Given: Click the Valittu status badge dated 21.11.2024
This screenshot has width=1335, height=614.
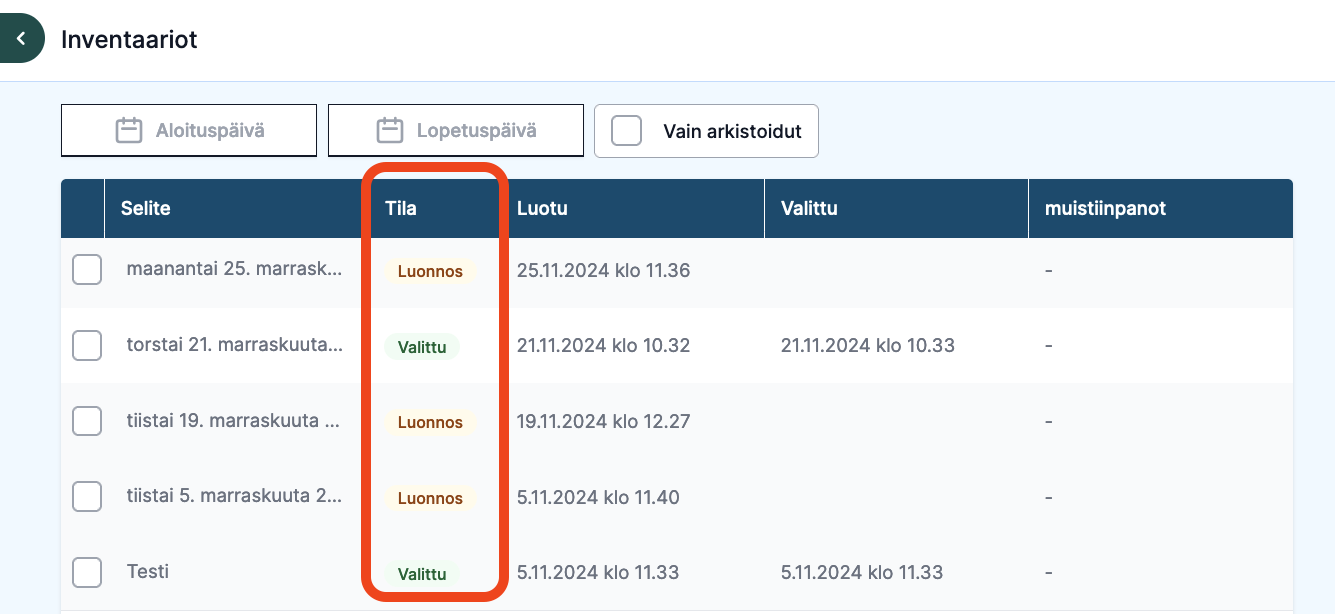Looking at the screenshot, I should [x=422, y=347].
